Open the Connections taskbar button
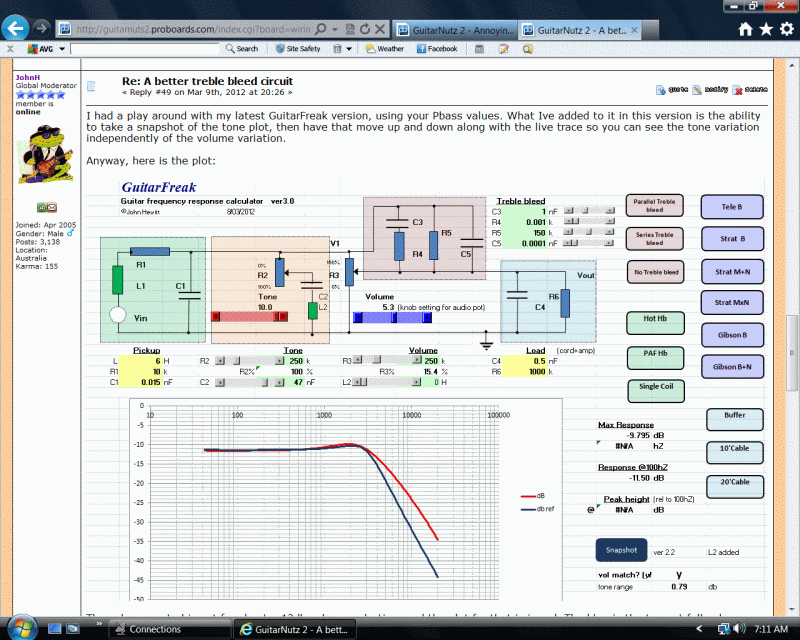Screen dimensions: 800x640 pyautogui.click(x=169, y=629)
